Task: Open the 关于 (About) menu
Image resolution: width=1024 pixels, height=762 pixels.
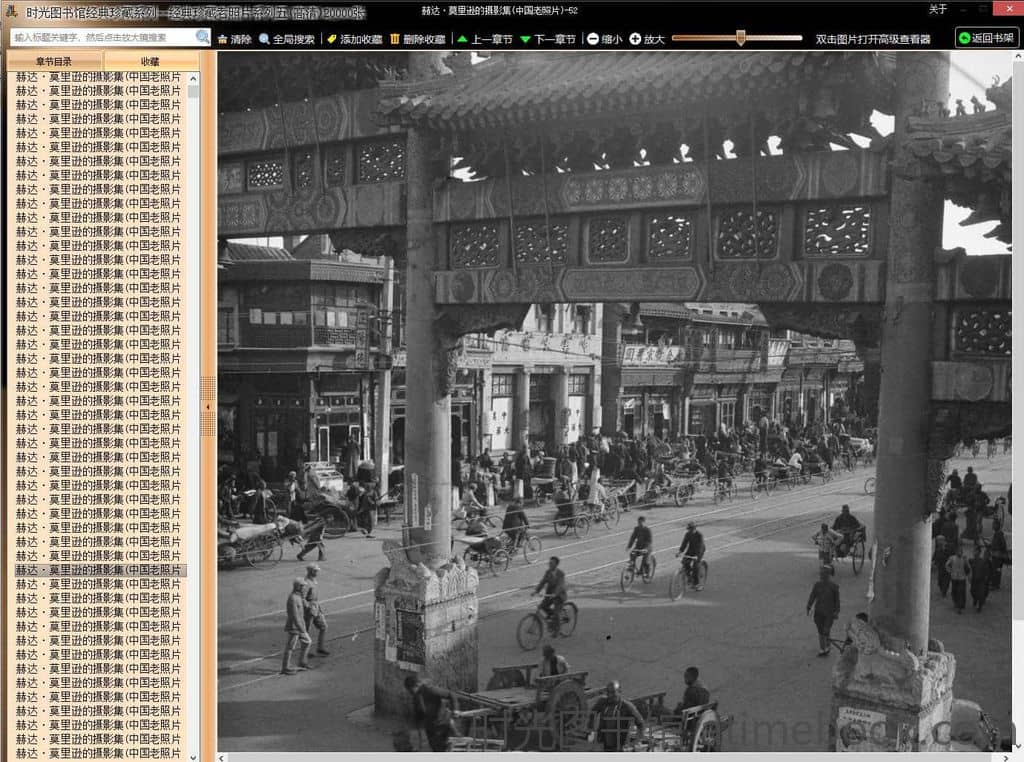Action: tap(937, 10)
